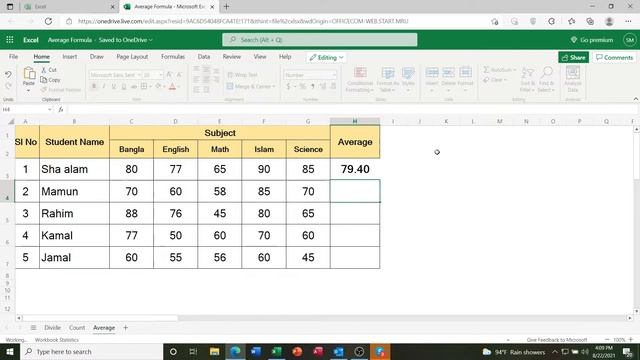Click the Search (Alt + Q) box
This screenshot has width=640, height=360.
point(320,40)
